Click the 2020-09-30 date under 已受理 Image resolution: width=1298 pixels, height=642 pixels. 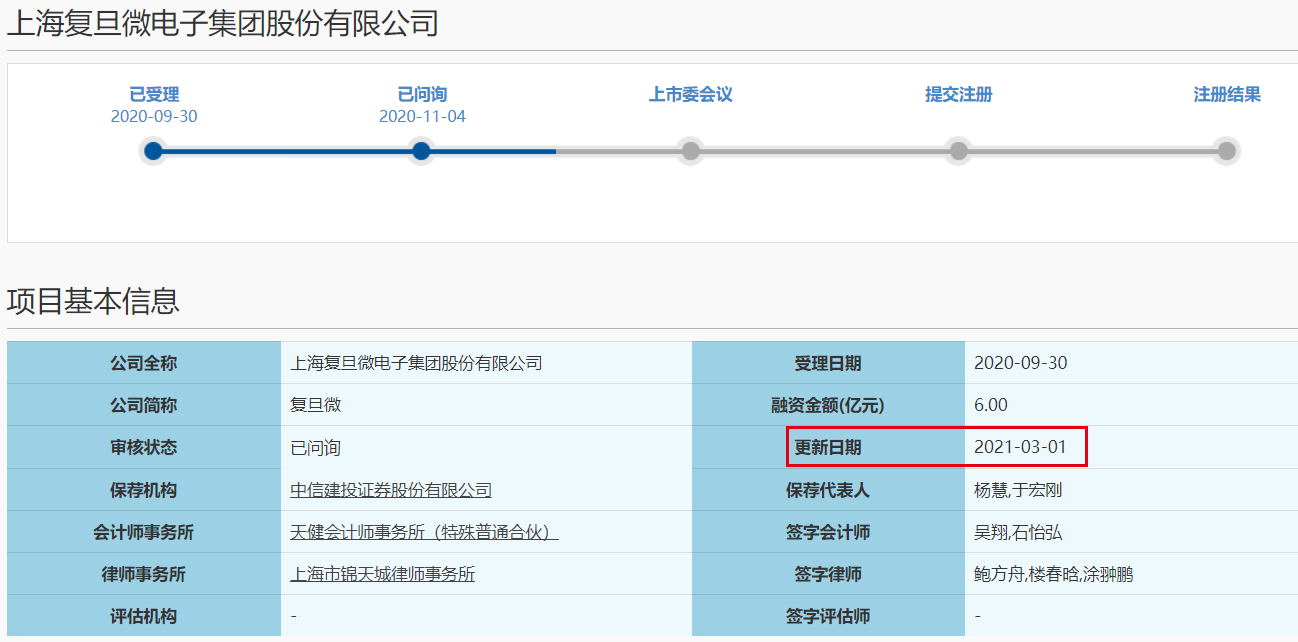154,117
